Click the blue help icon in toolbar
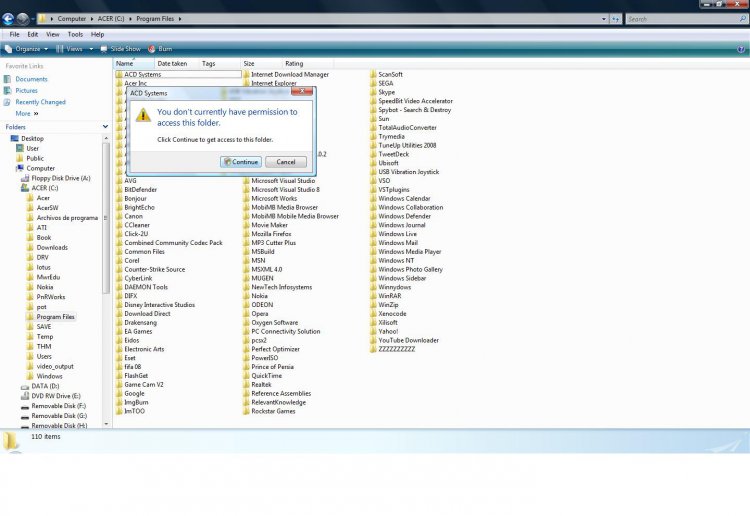 point(741,49)
